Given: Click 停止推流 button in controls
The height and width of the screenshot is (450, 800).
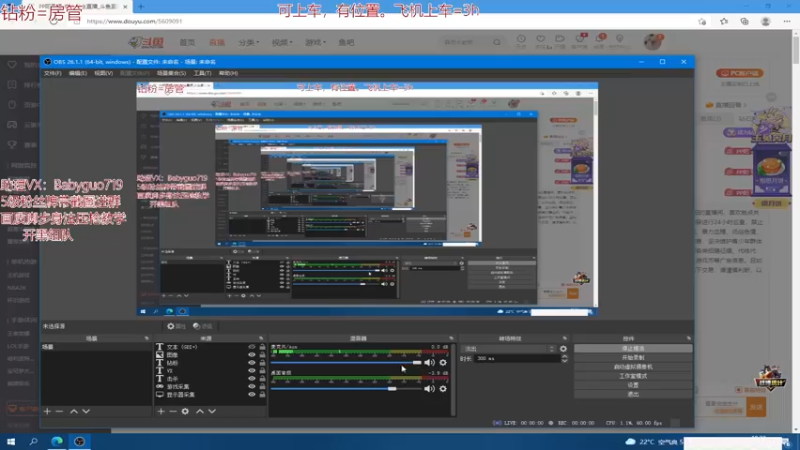Looking at the screenshot, I should click(x=633, y=348).
